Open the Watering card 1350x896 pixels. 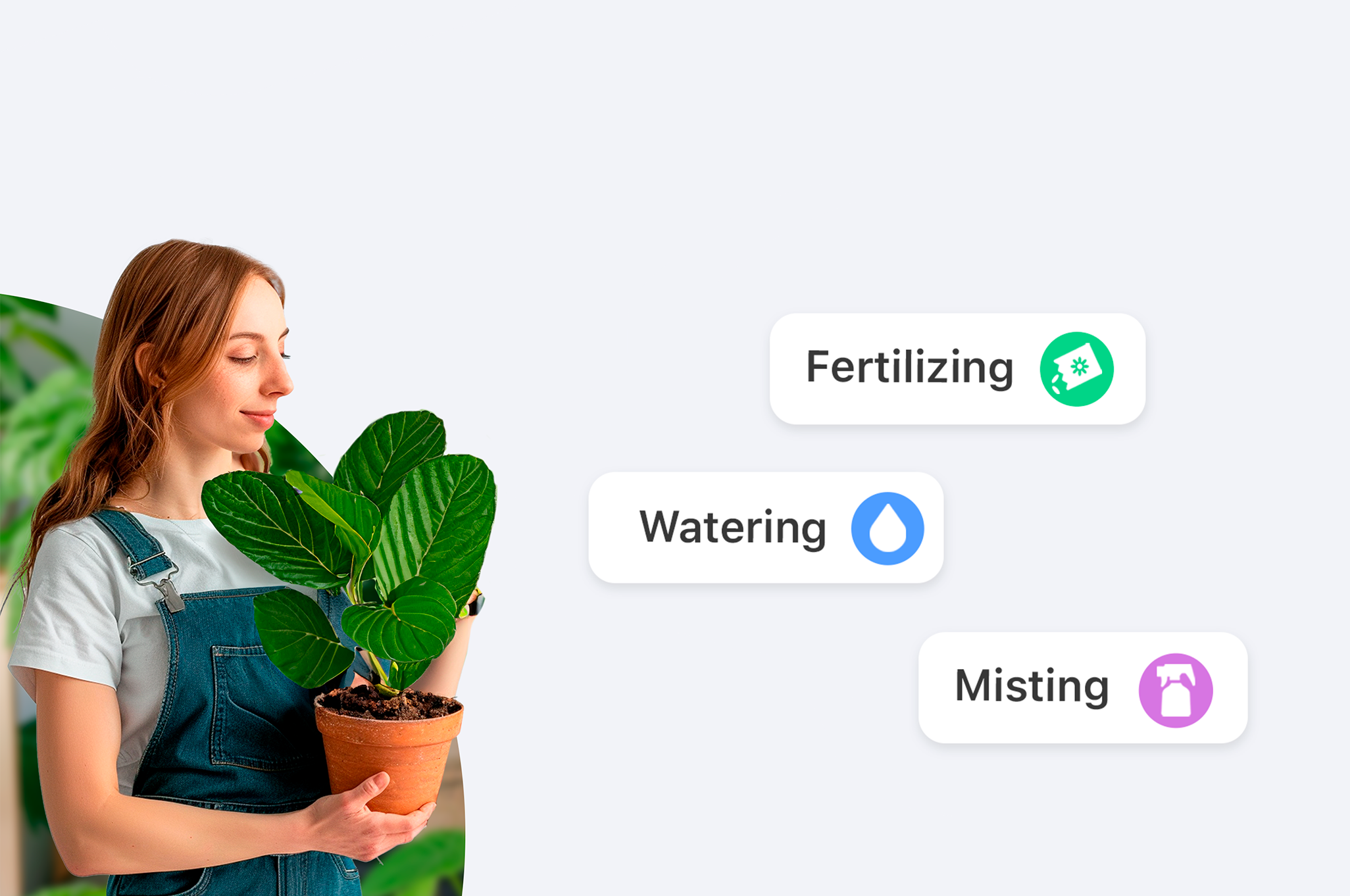pyautogui.click(x=766, y=528)
